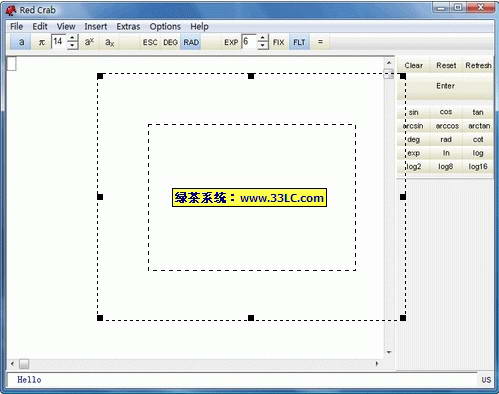The height and width of the screenshot is (394, 499).
Task: Toggle FLT floating-point format
Action: (x=299, y=42)
